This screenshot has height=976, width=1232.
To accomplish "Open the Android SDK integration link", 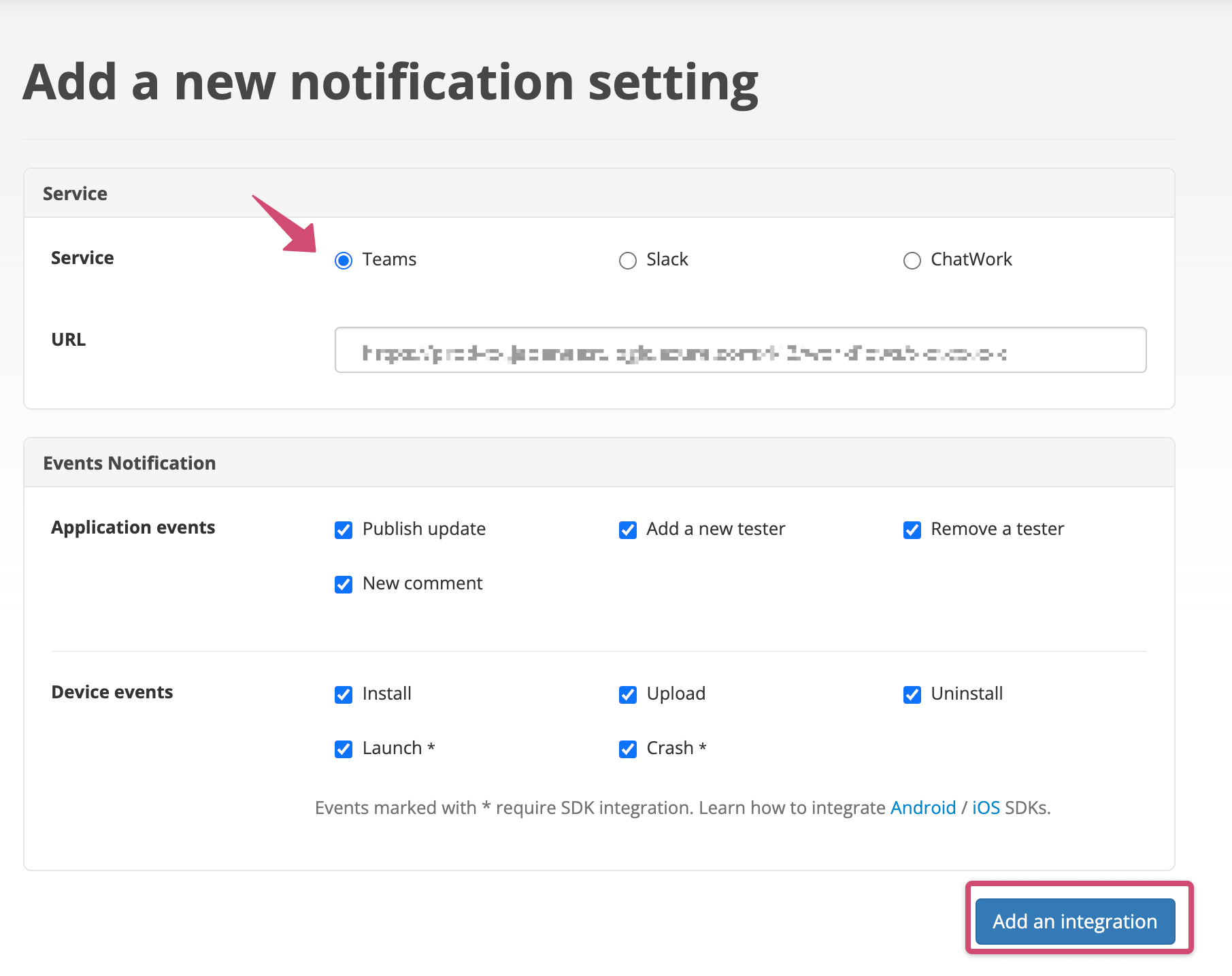I will pyautogui.click(x=923, y=808).
